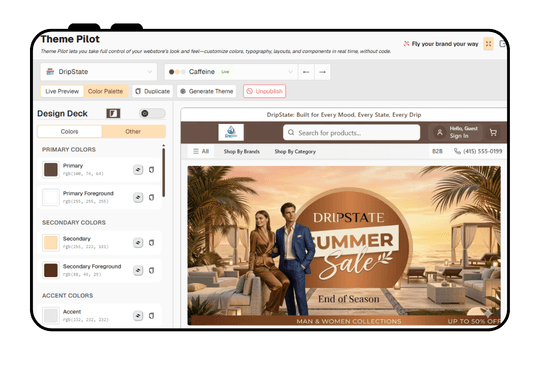Click the SECONDARY COLORS section heading

(x=74, y=222)
